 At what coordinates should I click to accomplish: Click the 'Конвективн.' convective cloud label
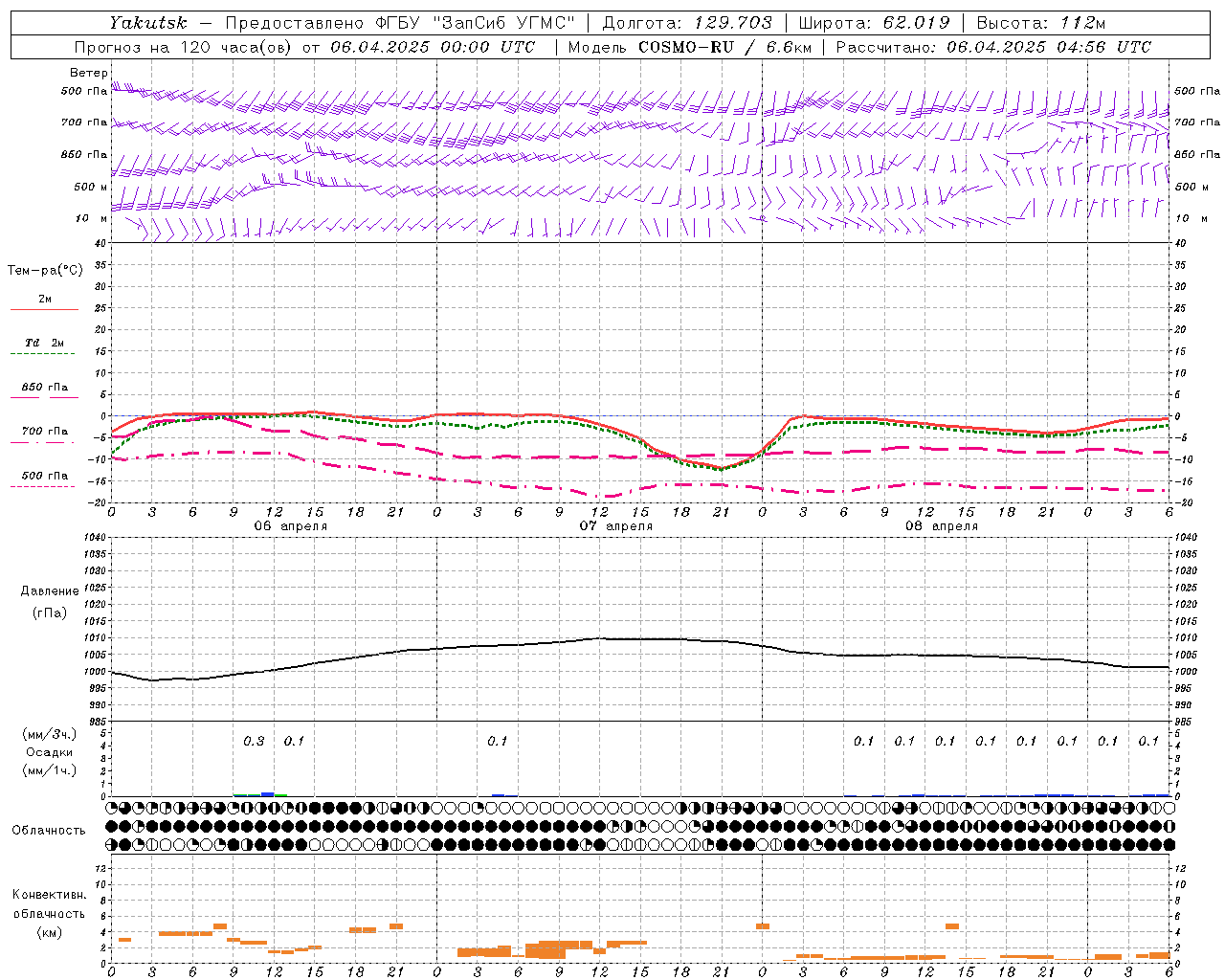[49, 895]
